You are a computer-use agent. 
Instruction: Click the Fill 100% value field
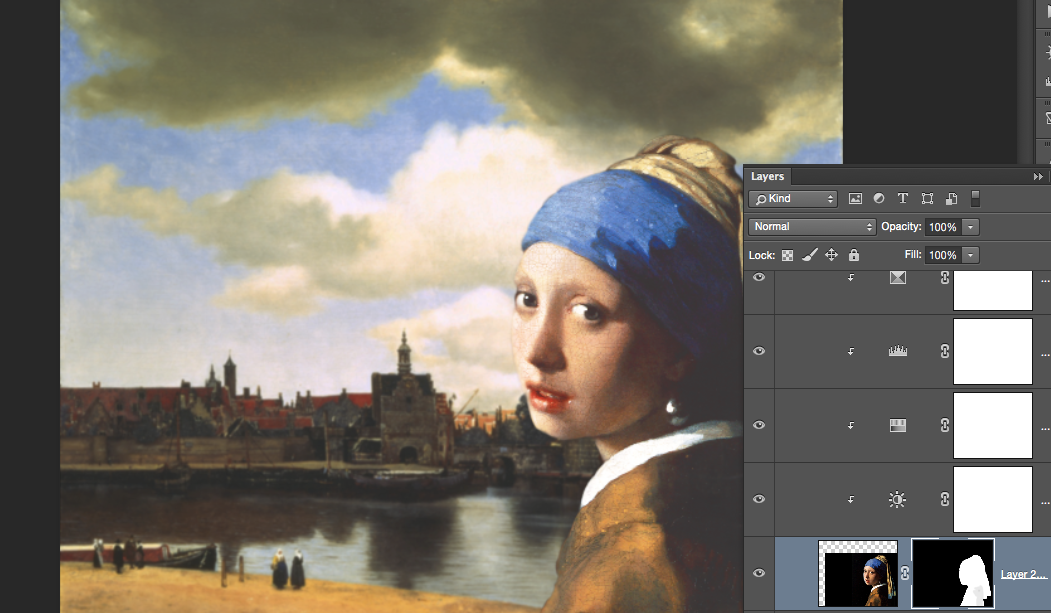943,255
